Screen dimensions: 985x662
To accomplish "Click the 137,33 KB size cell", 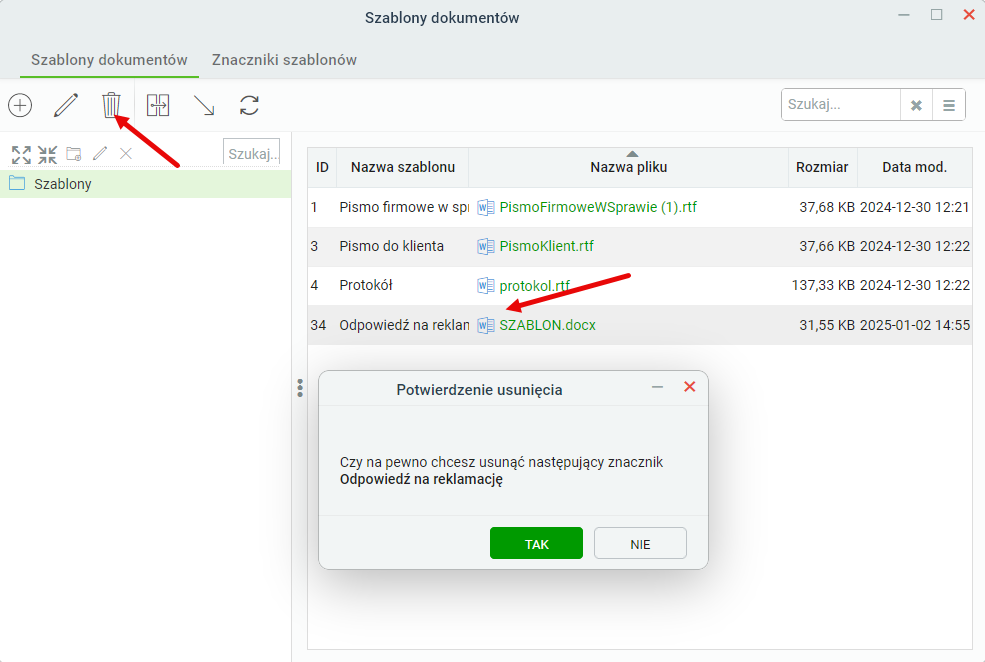I will pyautogui.click(x=823, y=285).
